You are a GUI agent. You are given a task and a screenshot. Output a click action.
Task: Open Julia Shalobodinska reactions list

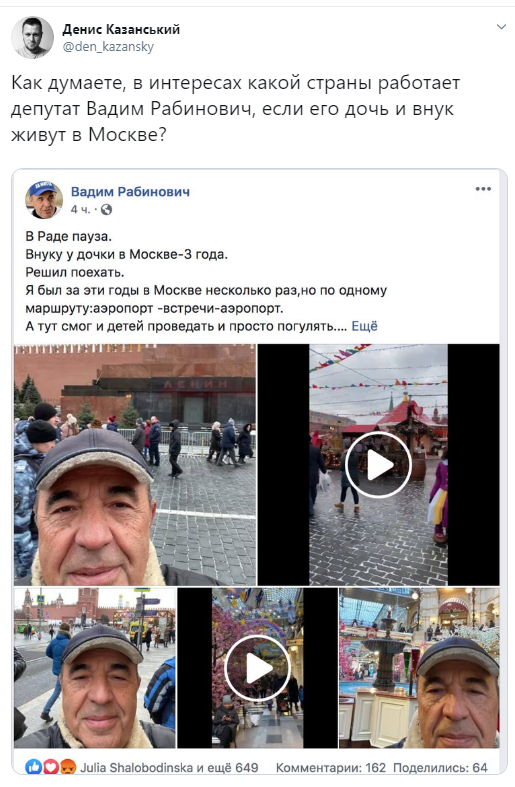pyautogui.click(x=169, y=768)
